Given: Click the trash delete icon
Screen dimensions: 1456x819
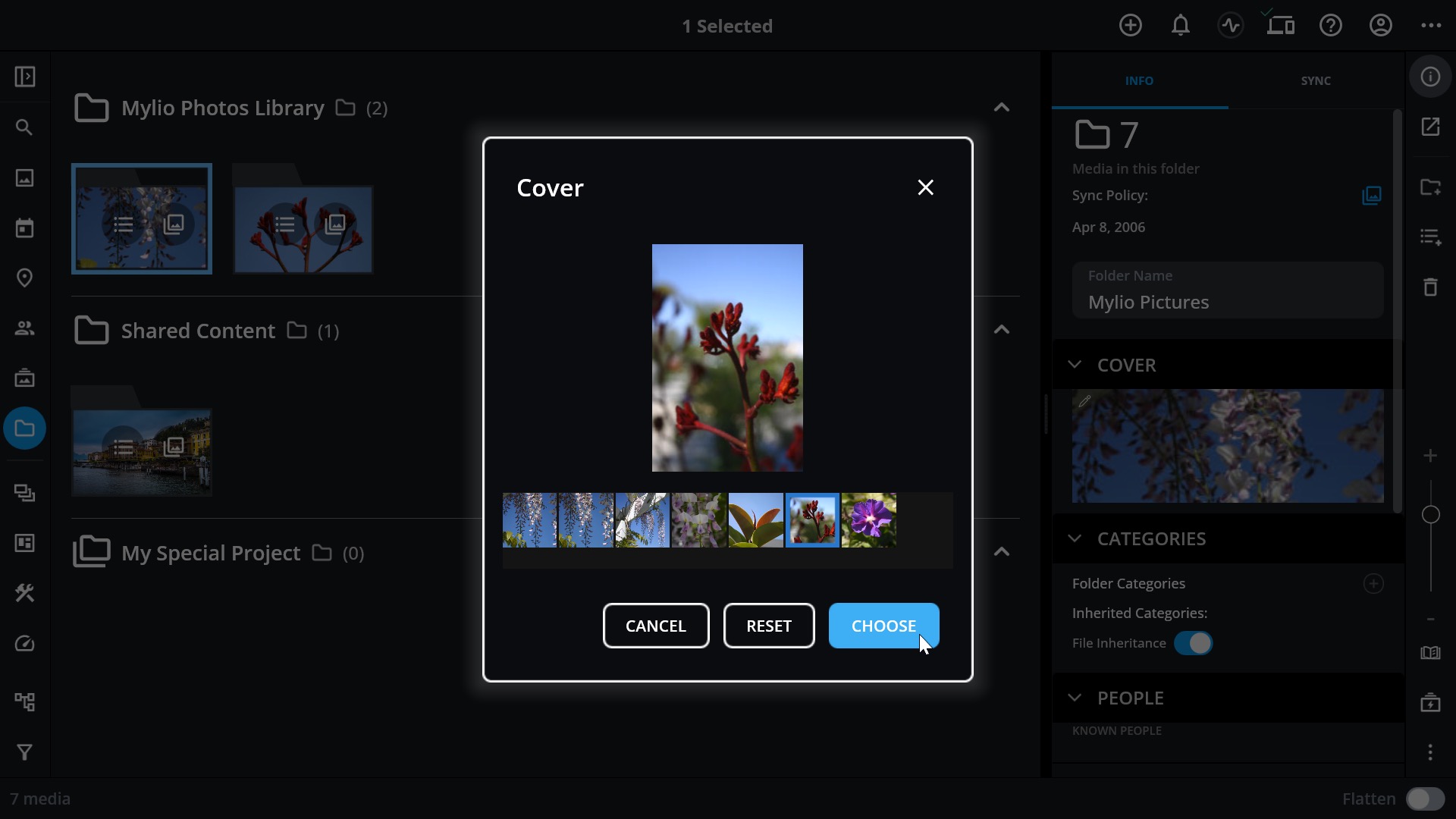Looking at the screenshot, I should click(x=1431, y=287).
